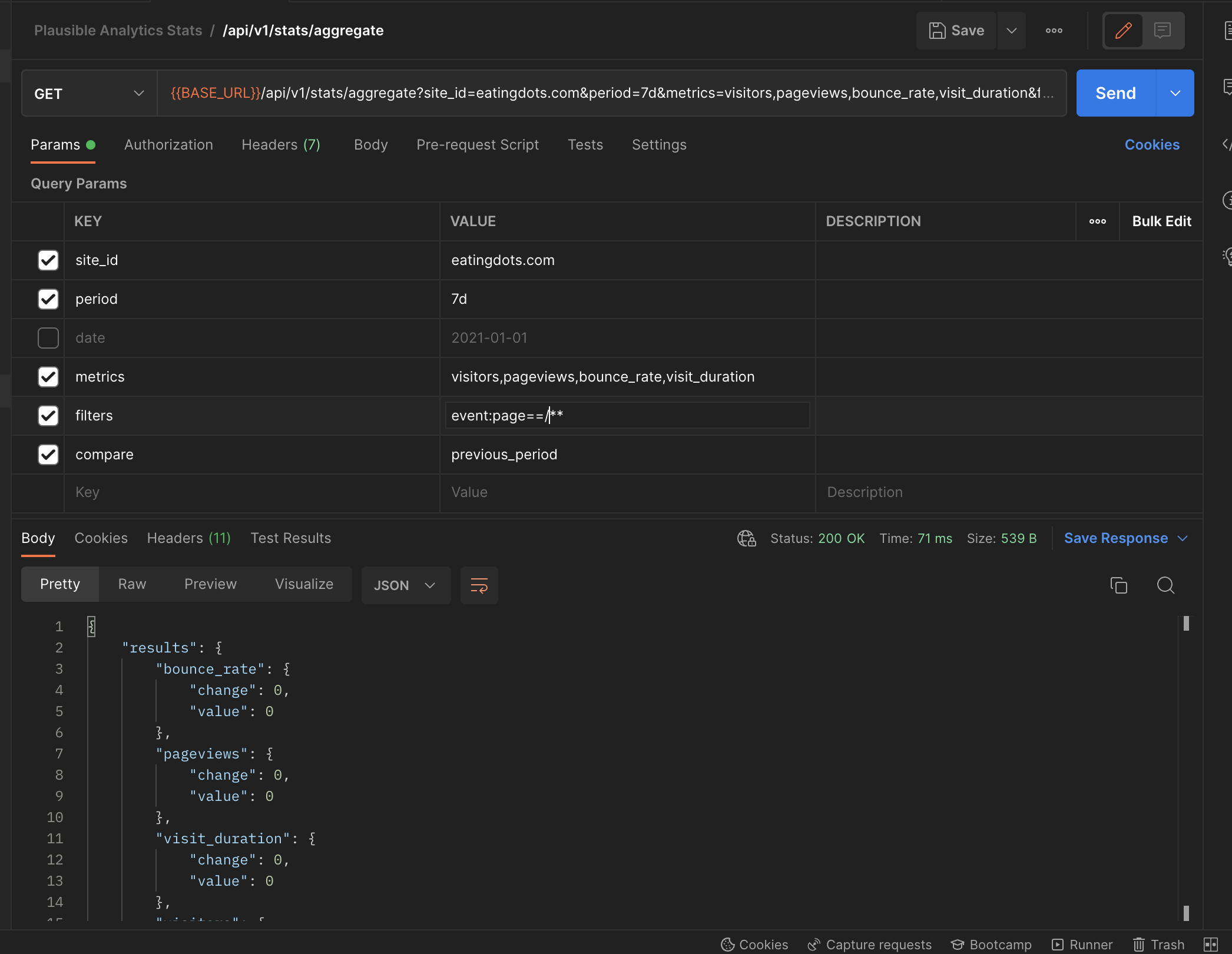
Task: Switch to the Authorization tab
Action: click(x=168, y=144)
